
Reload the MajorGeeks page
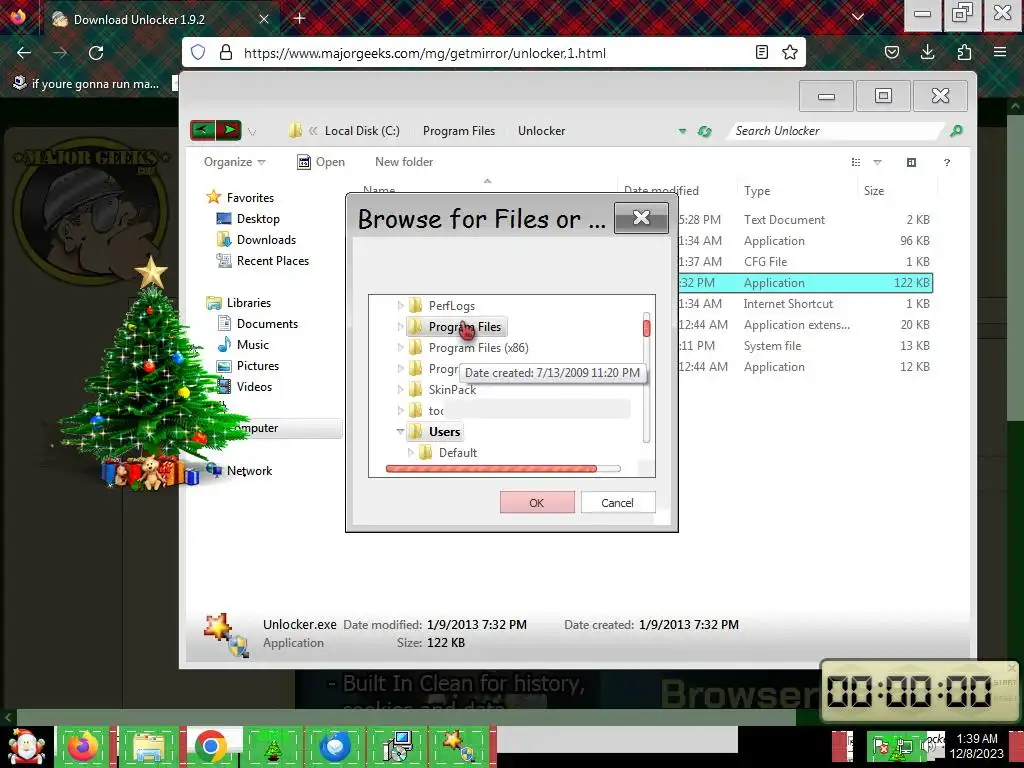(96, 53)
